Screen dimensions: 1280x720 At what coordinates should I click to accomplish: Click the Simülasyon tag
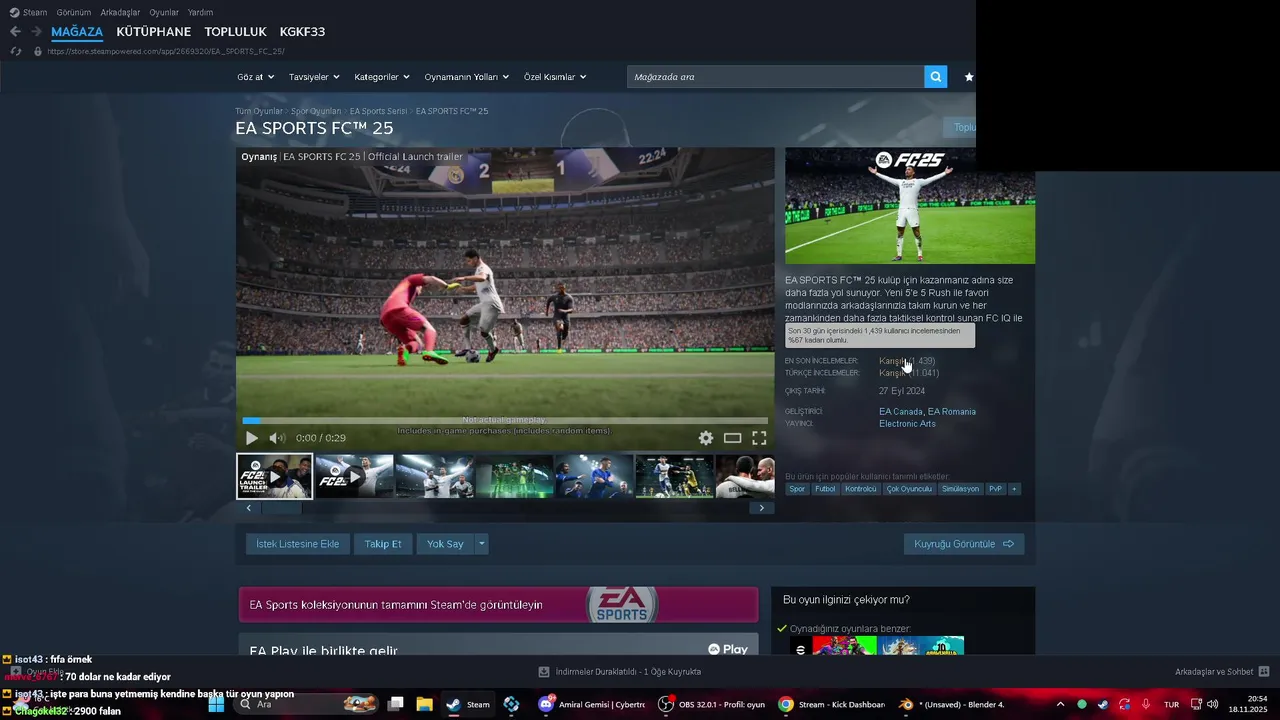coord(960,489)
